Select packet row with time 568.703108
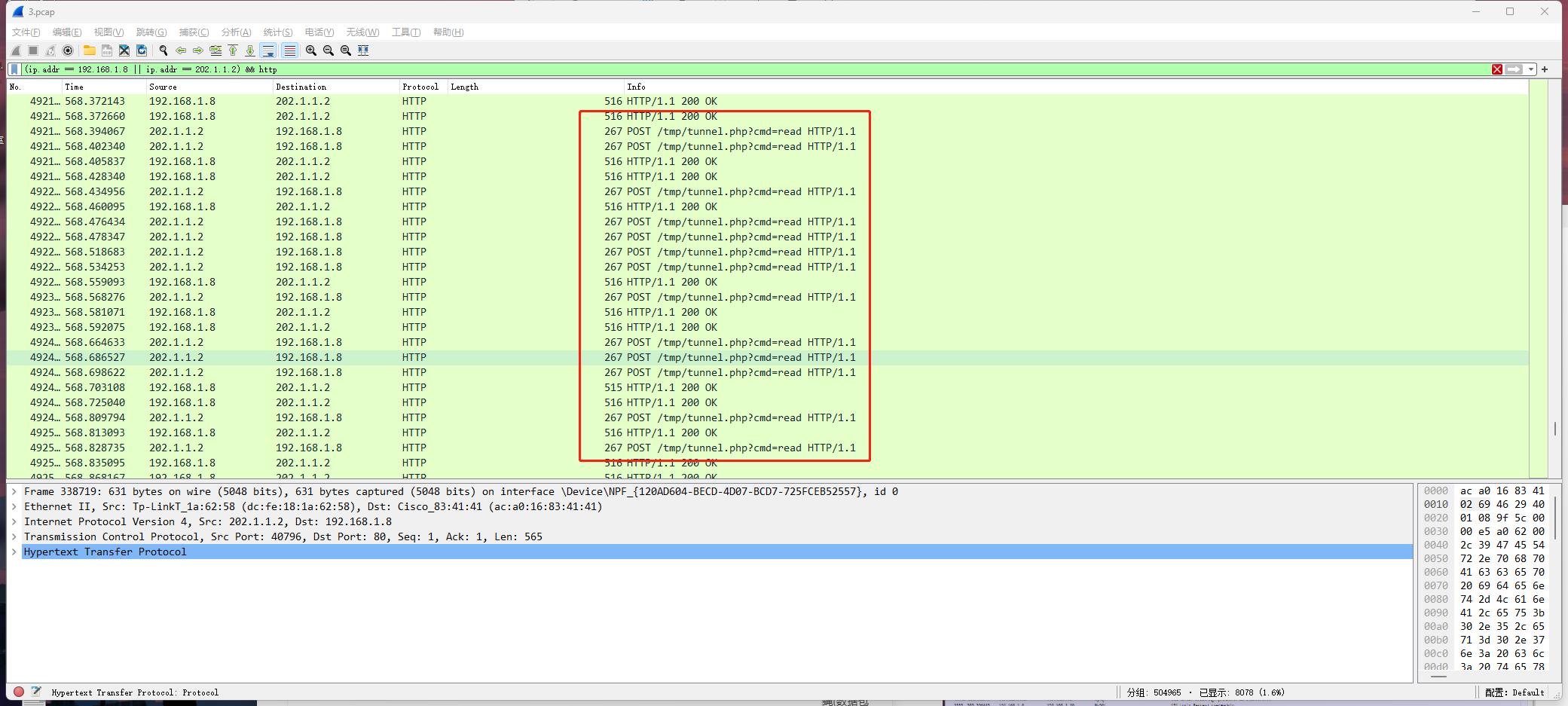 point(768,387)
